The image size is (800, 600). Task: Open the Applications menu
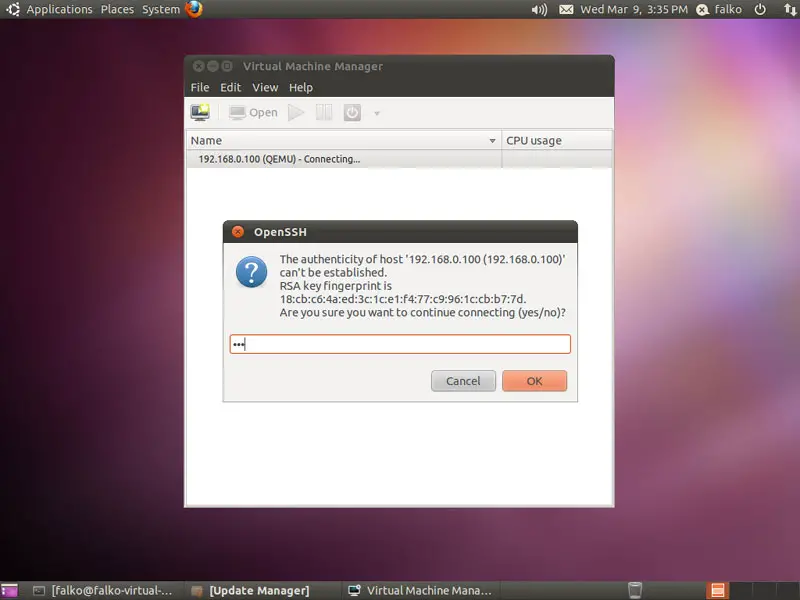point(59,10)
